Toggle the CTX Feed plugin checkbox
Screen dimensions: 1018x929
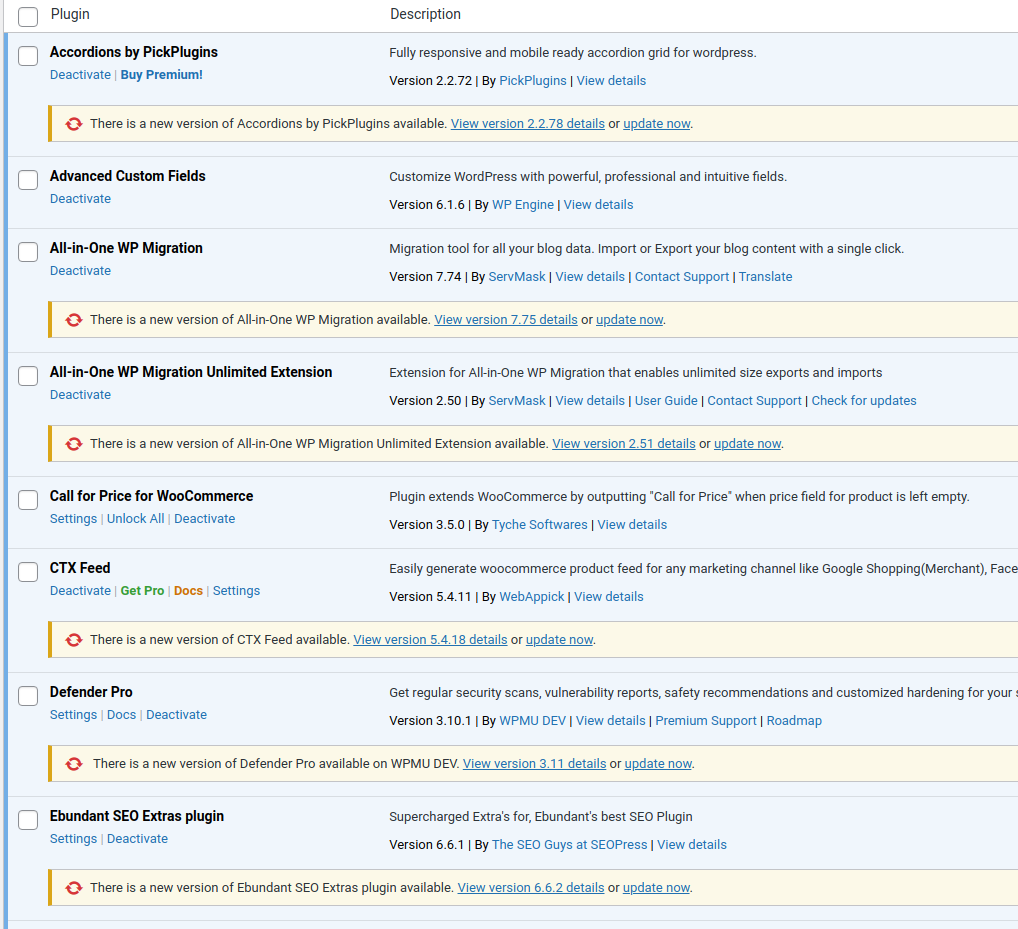click(x=28, y=572)
